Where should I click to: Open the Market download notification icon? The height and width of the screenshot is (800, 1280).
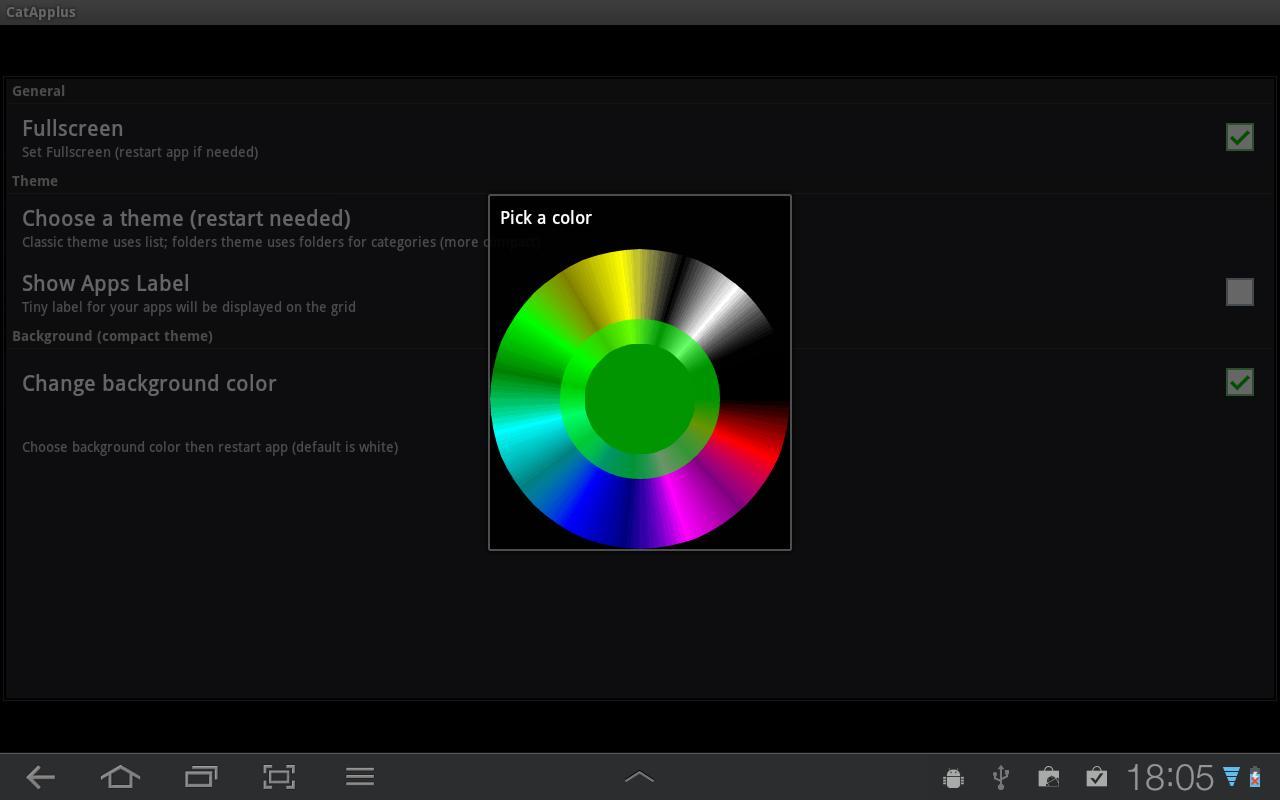pos(1048,777)
